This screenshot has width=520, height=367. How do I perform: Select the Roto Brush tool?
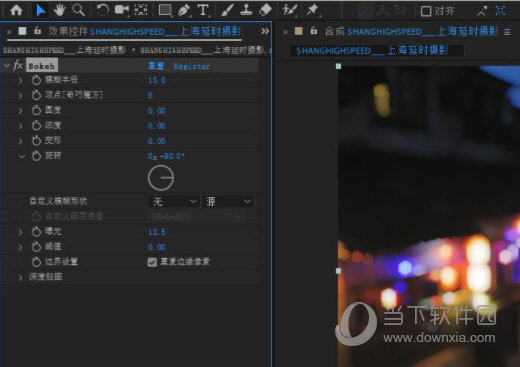(289, 10)
